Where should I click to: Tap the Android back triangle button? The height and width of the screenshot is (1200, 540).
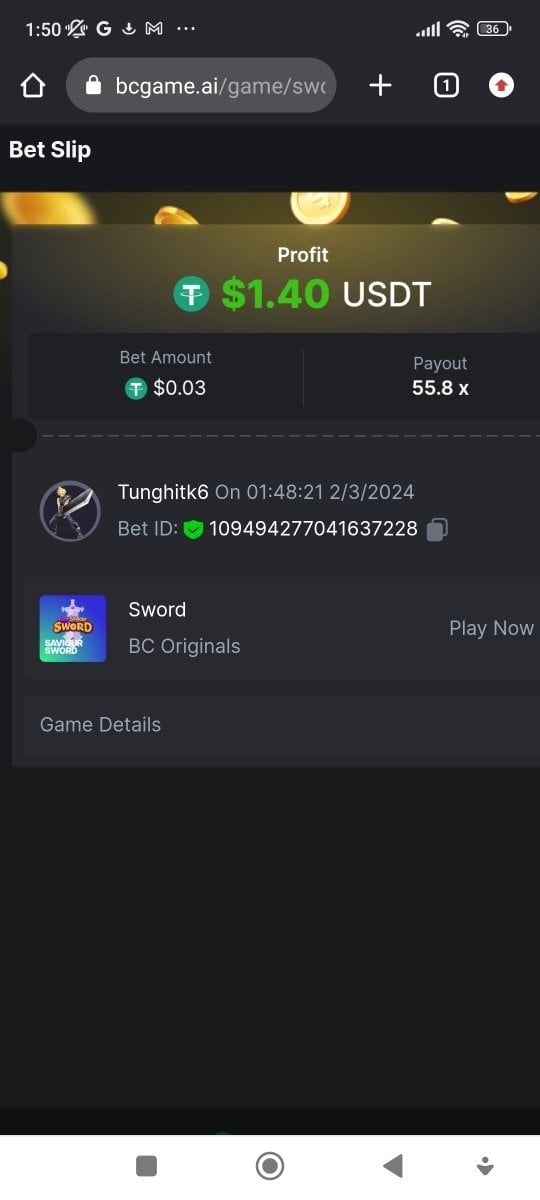(393, 1165)
